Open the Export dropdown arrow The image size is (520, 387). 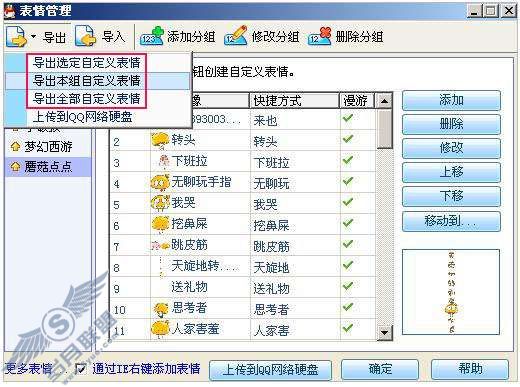coord(33,36)
